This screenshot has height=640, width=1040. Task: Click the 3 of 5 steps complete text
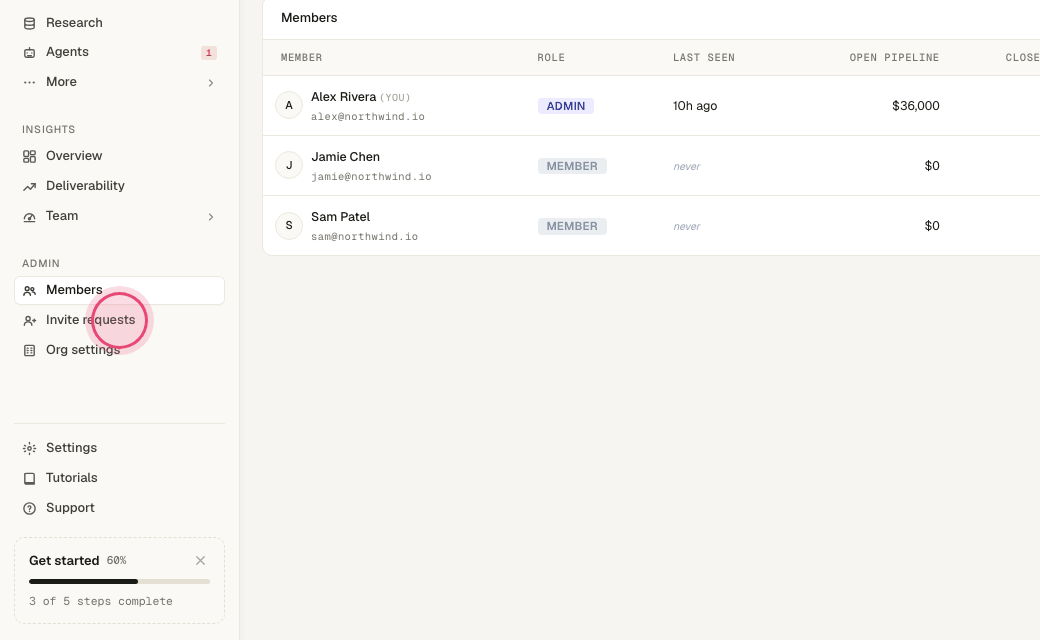coord(101,602)
